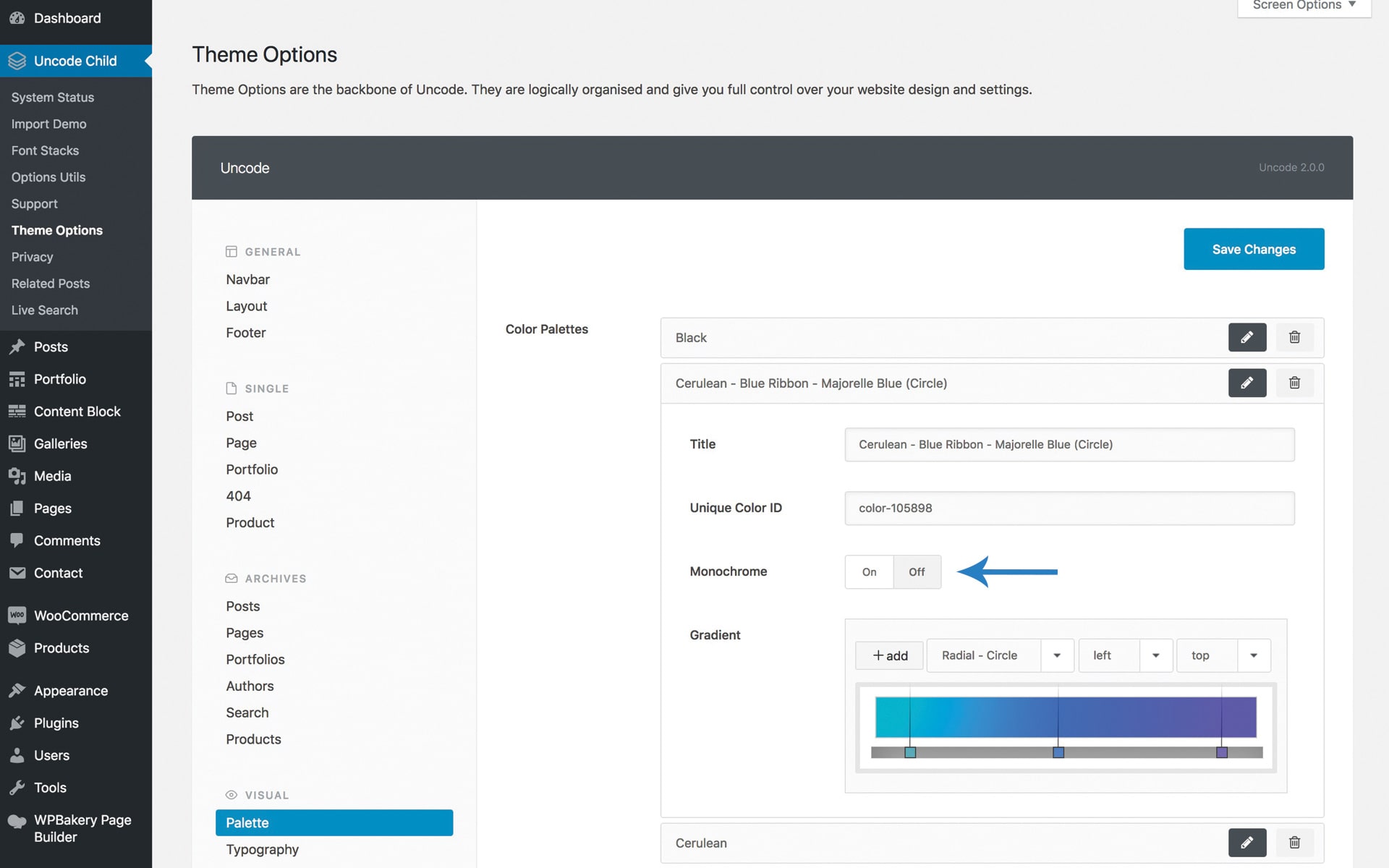1389x868 pixels.
Task: Turn Monochrome On
Action: (x=869, y=572)
